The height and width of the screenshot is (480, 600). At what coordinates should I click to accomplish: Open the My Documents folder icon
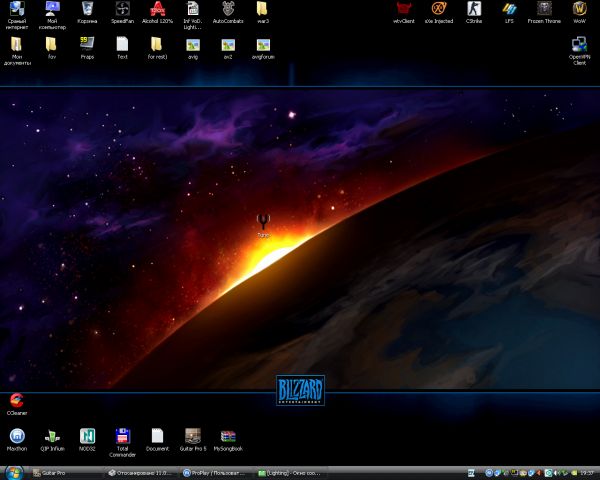pyautogui.click(x=17, y=51)
